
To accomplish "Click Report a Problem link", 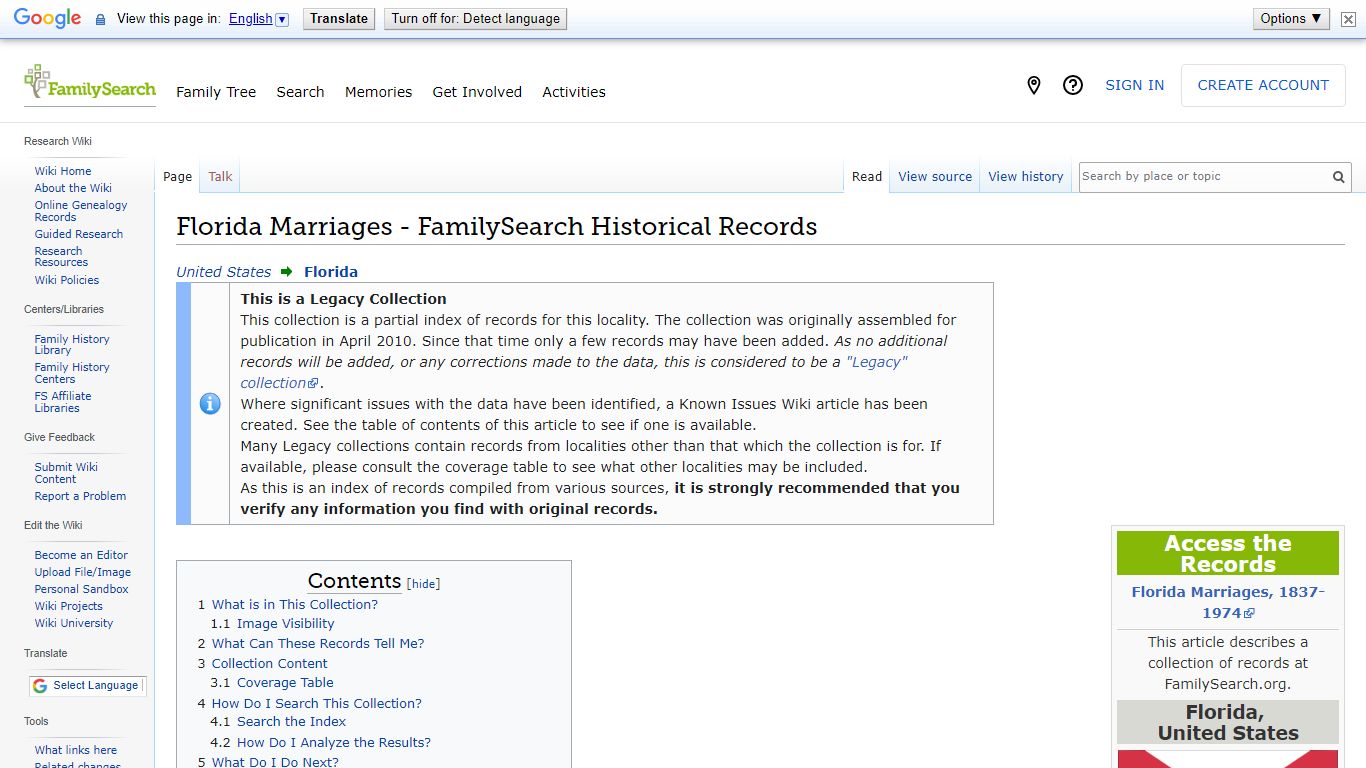I will (80, 496).
